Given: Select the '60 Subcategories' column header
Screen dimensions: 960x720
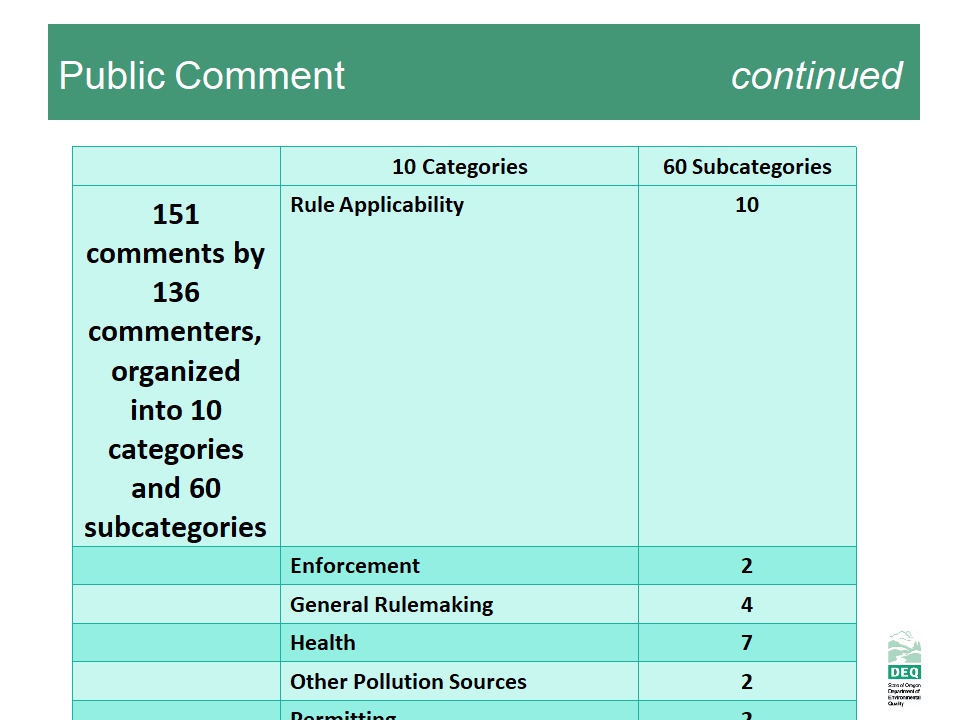Looking at the screenshot, I should point(747,167).
